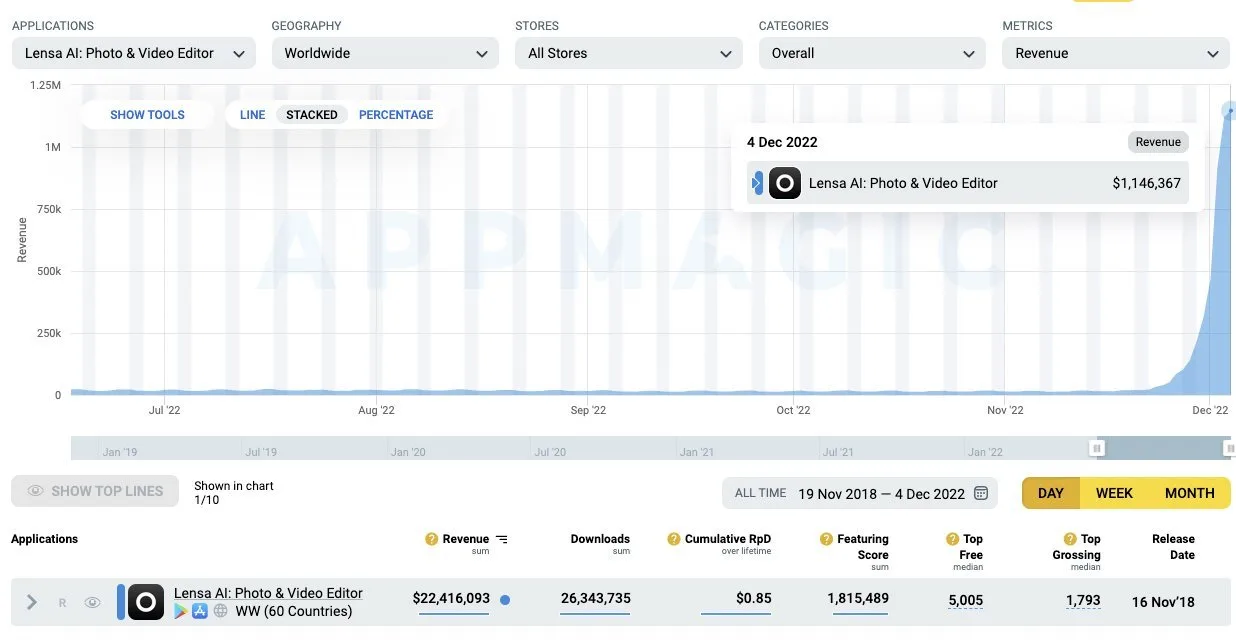The width and height of the screenshot is (1236, 644).
Task: Click the Show Top Lines button
Action: click(95, 491)
